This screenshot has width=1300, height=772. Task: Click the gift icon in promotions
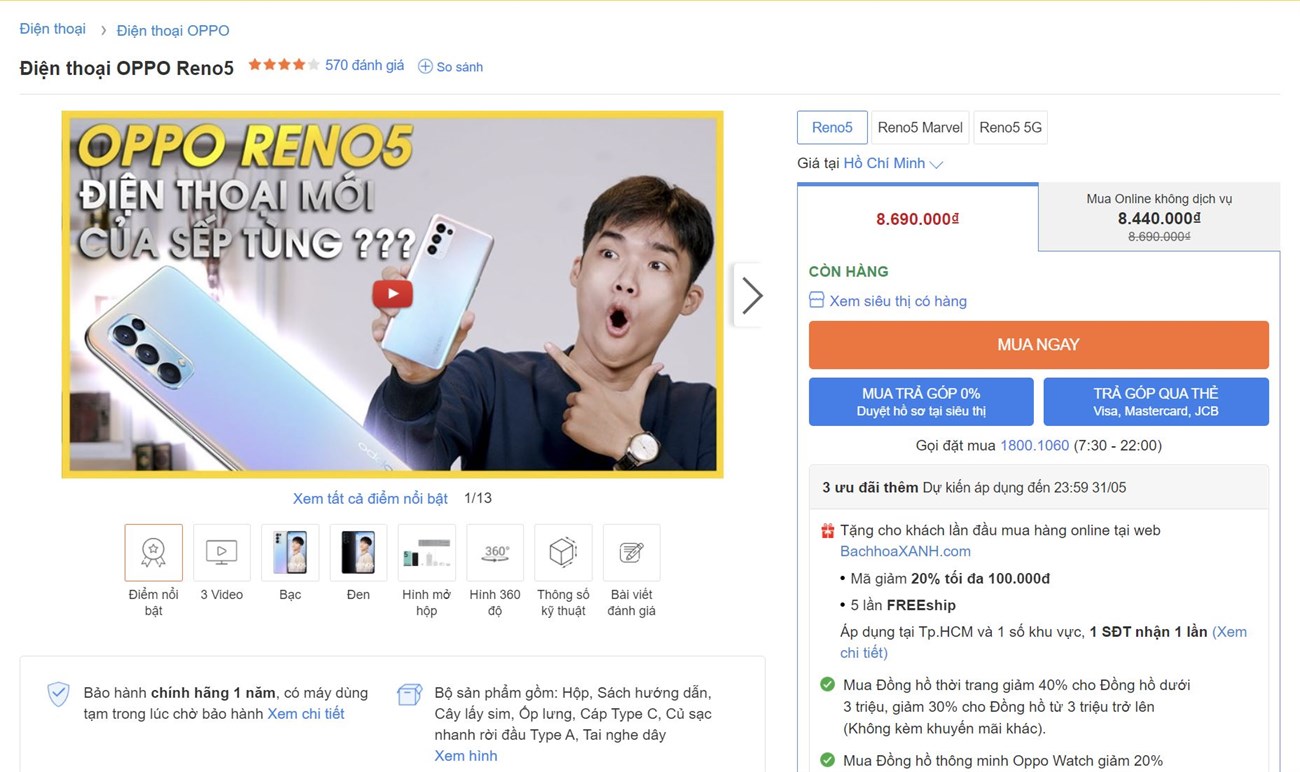[x=827, y=530]
